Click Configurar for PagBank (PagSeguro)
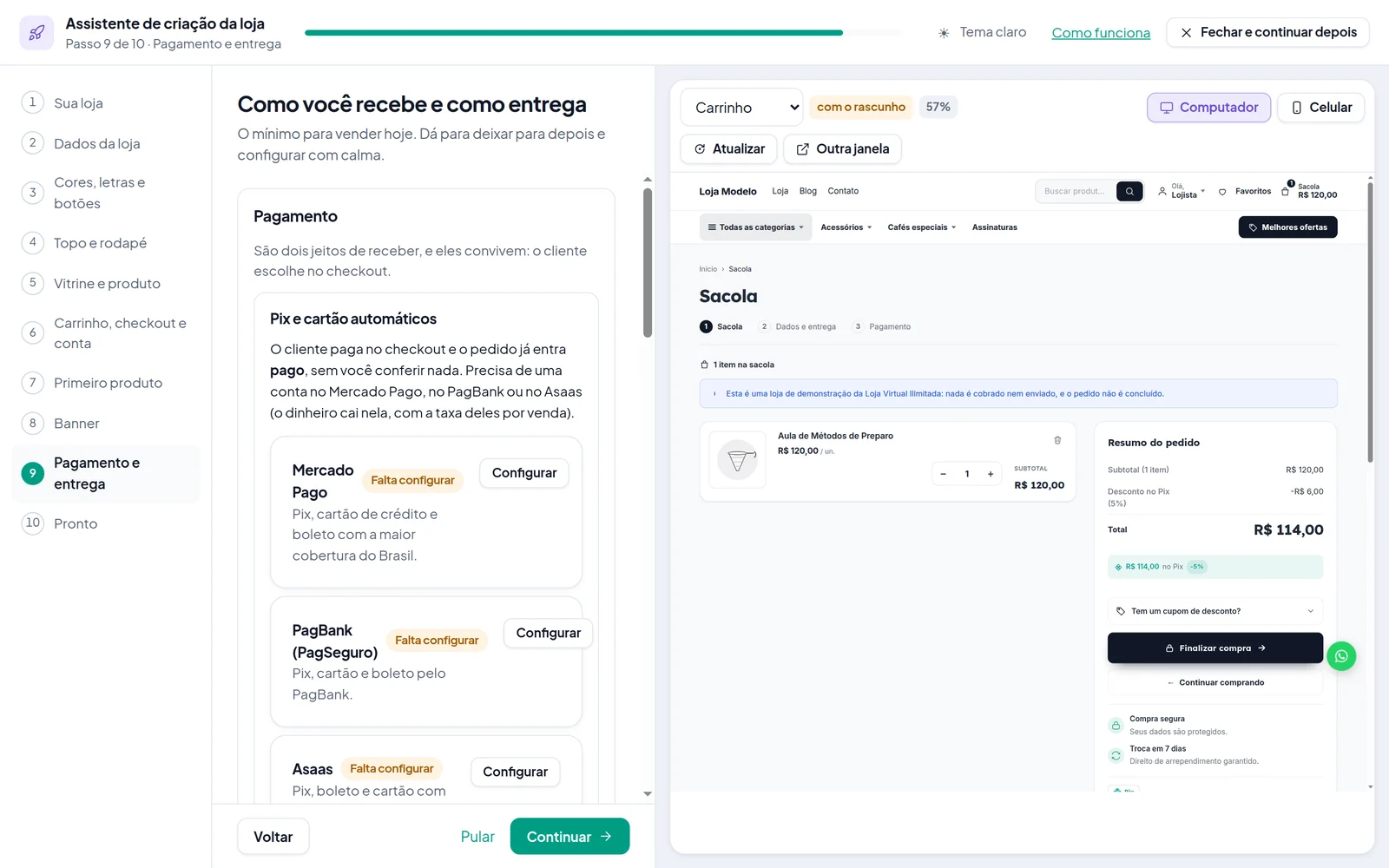The width and height of the screenshot is (1389, 868). 549,633
